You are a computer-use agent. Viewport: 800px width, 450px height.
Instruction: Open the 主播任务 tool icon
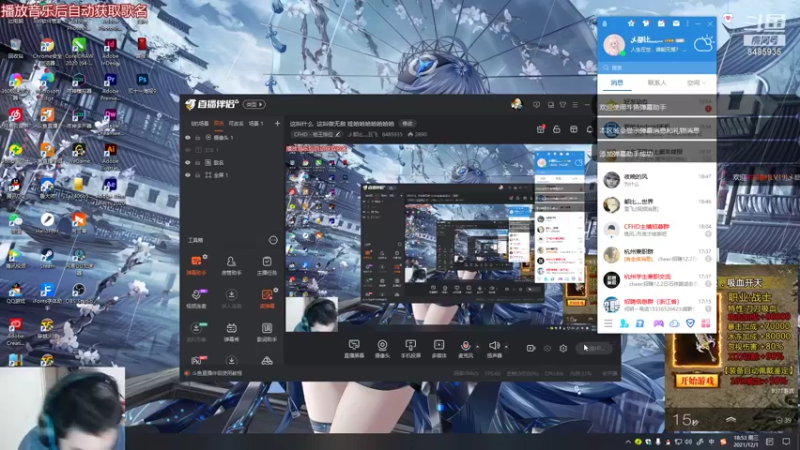tap(267, 265)
